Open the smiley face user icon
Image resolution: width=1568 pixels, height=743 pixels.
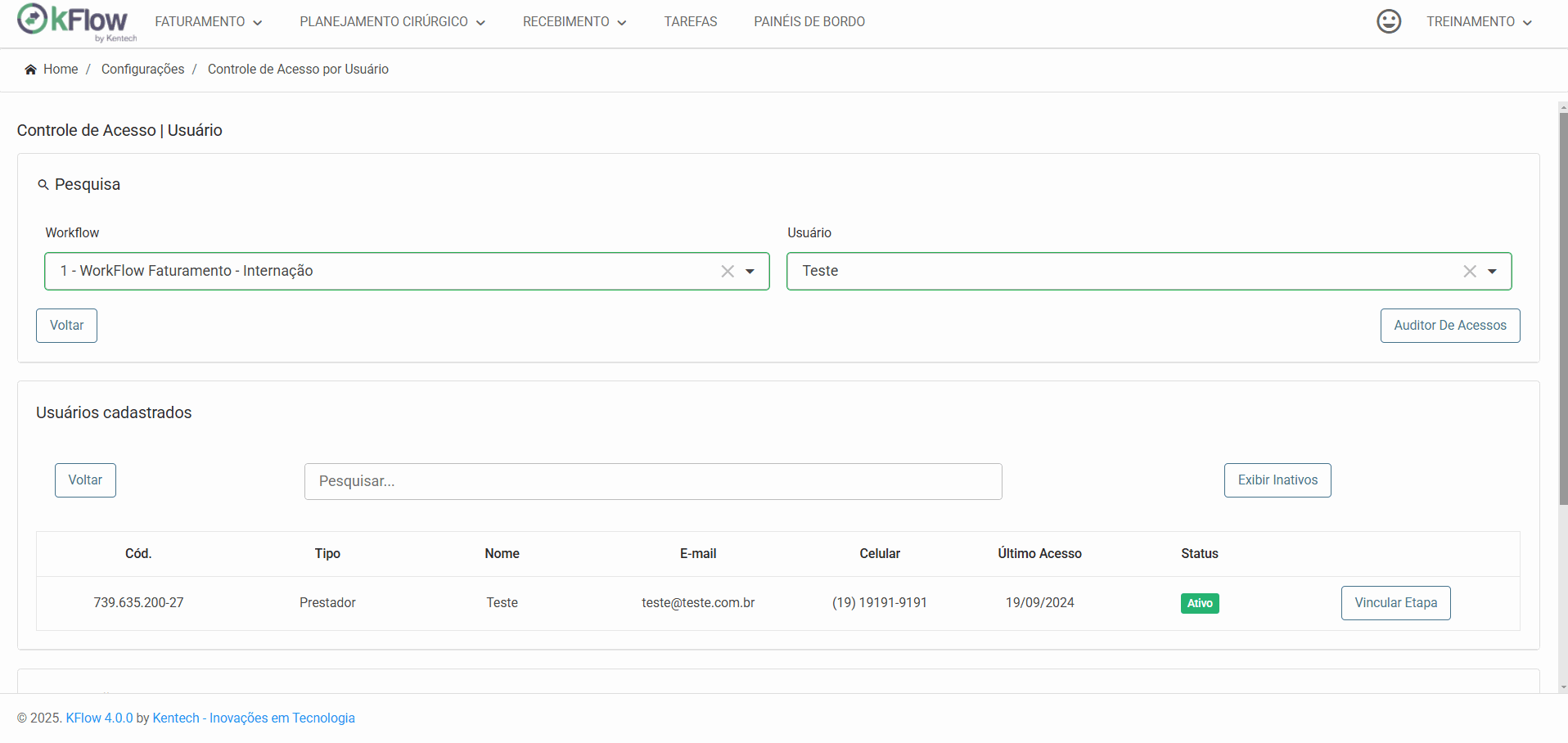[x=1389, y=21]
